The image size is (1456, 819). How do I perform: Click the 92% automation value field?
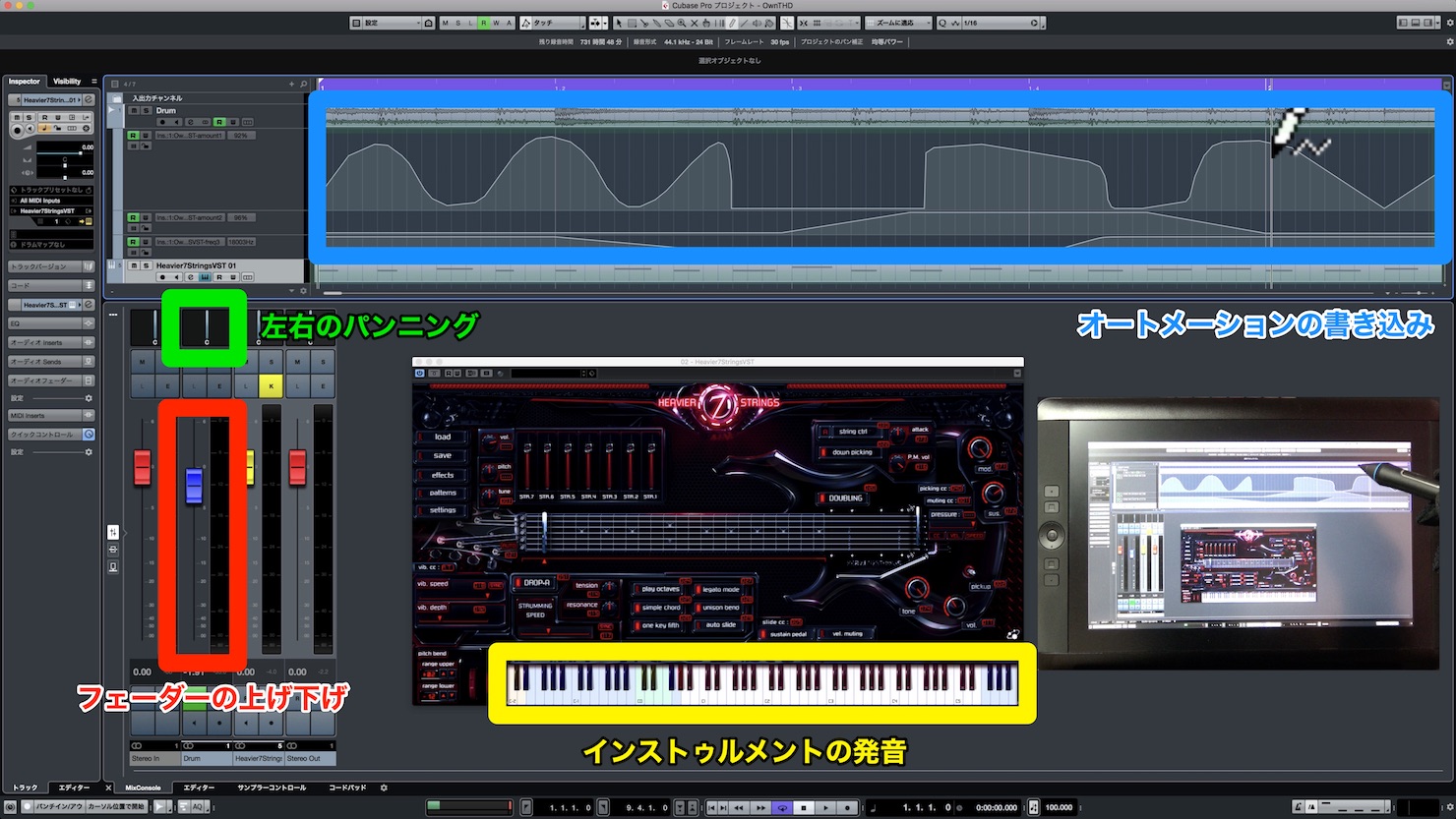click(241, 136)
